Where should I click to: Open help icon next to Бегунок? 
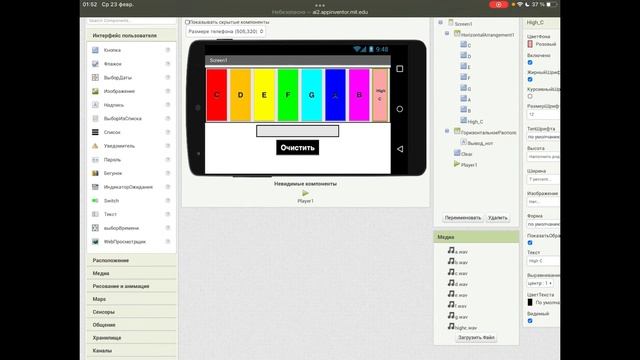click(x=168, y=173)
